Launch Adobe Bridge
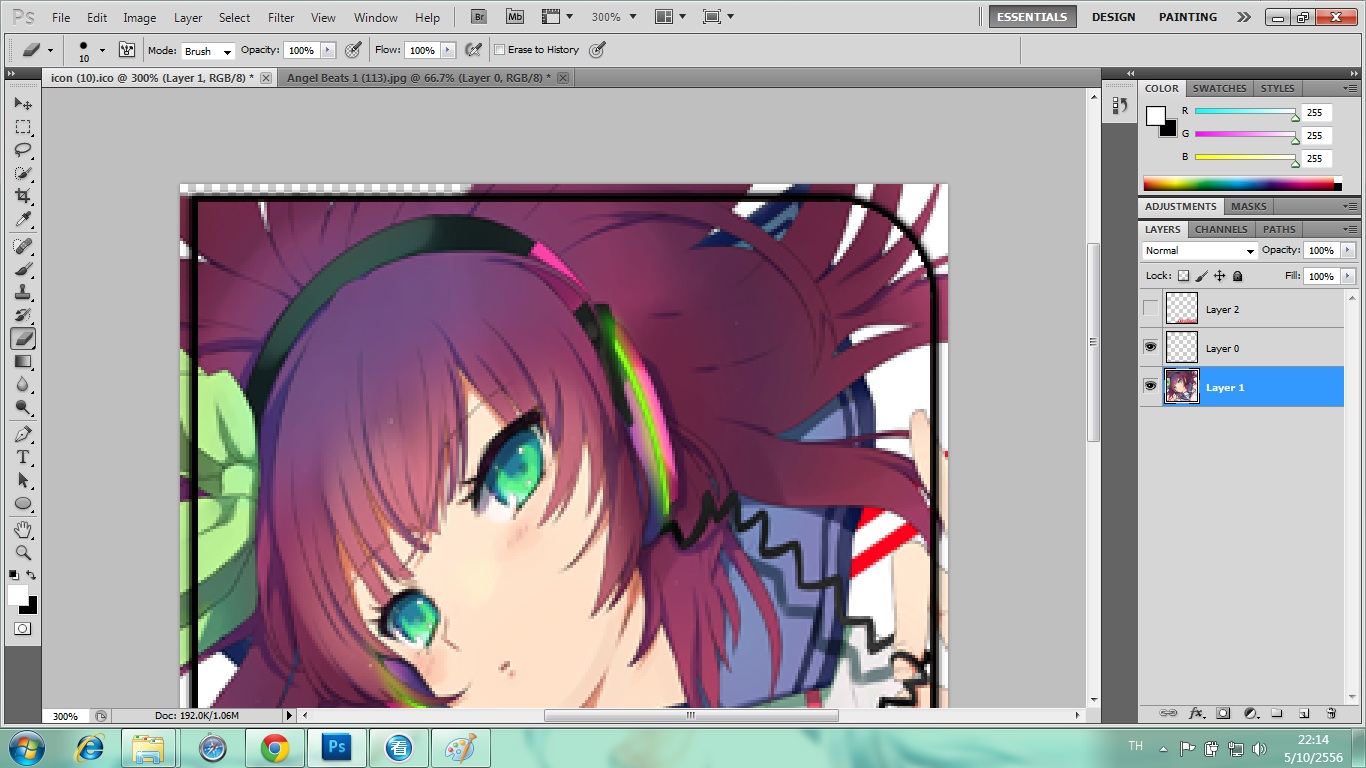Viewport: 1366px width, 768px height. [x=479, y=17]
